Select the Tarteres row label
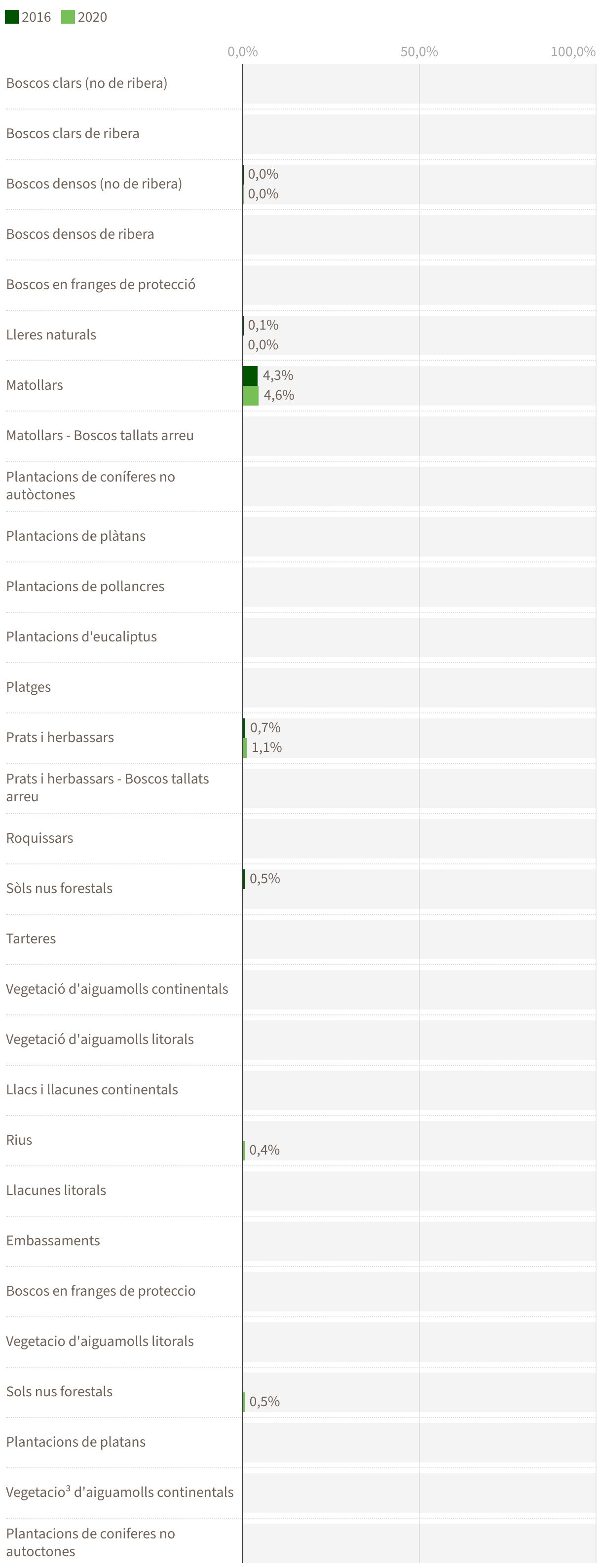The image size is (602, 1568). (x=31, y=938)
